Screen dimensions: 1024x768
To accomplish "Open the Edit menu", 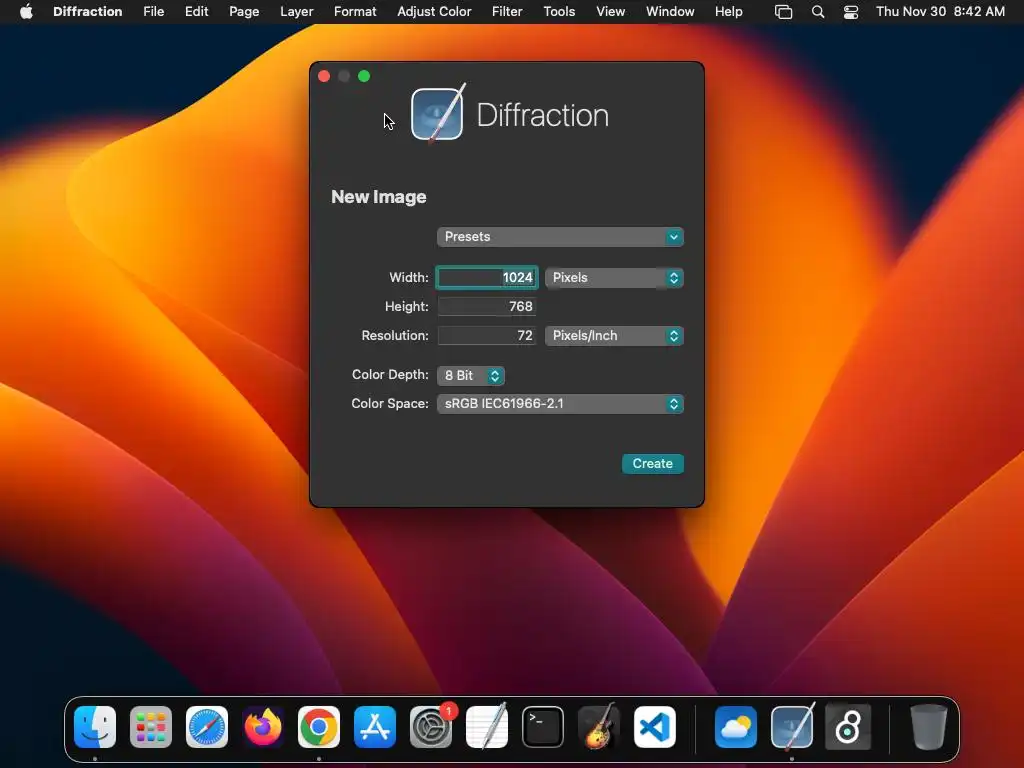I will 197,12.
